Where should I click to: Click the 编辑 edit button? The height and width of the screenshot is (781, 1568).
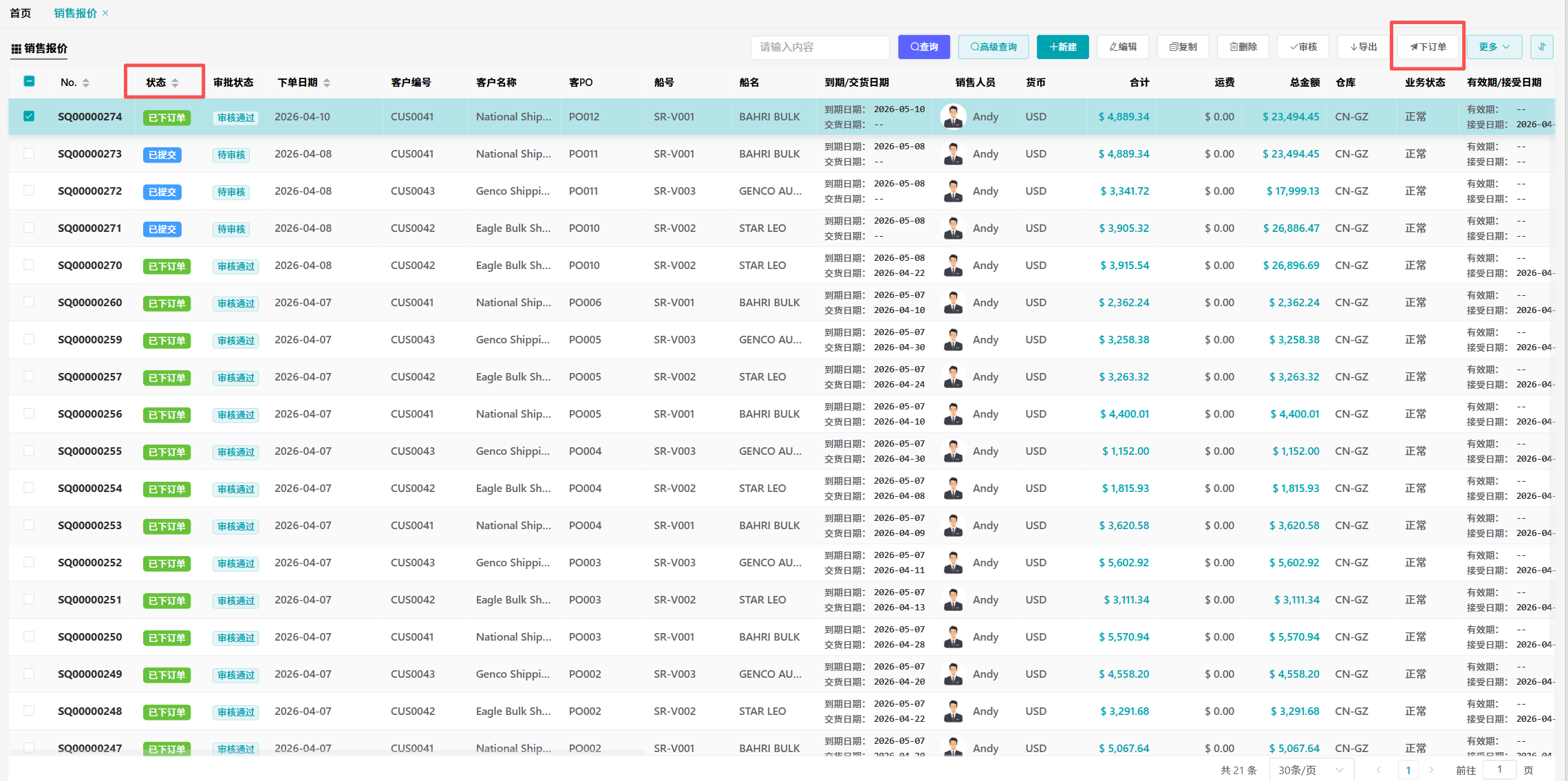(x=1123, y=47)
